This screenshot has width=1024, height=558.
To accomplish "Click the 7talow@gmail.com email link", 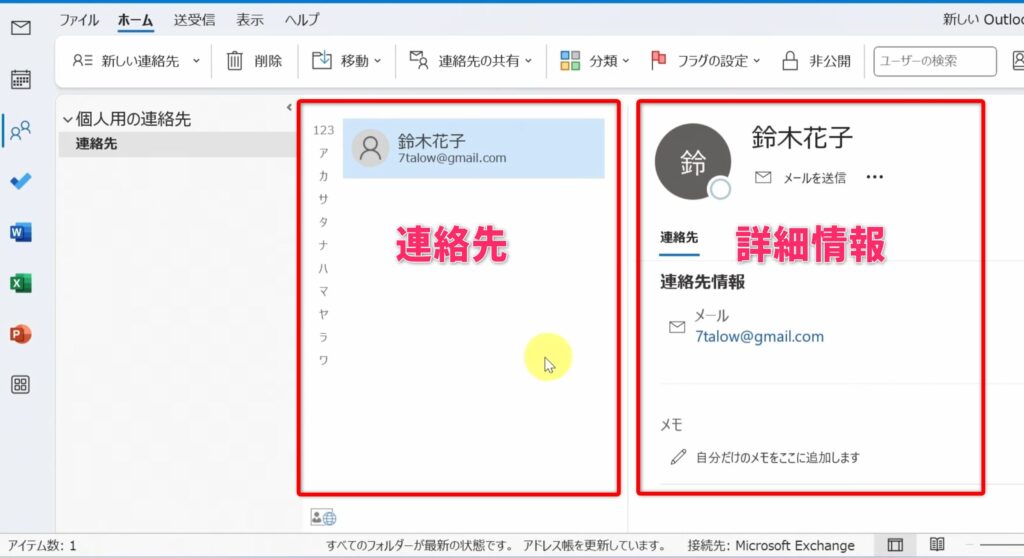I will point(759,336).
